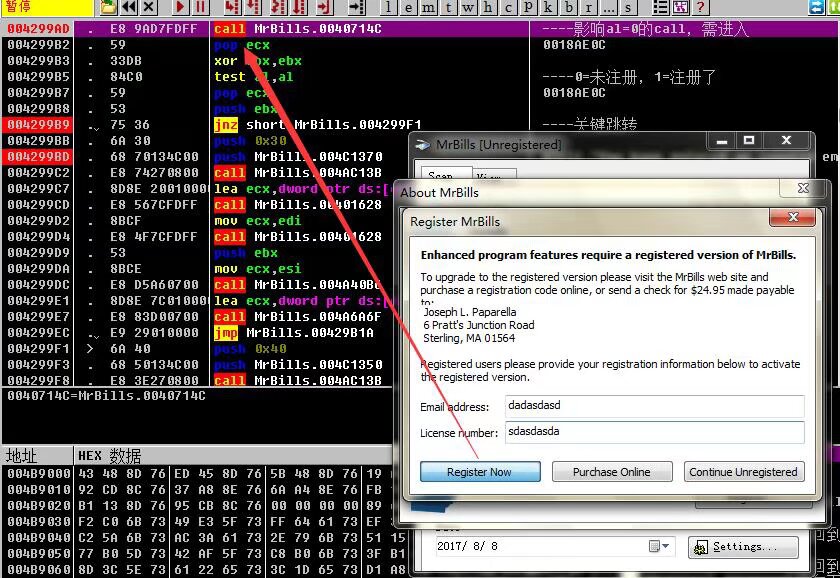Show the Log window via the 'l' button
The image size is (840, 578).
[388, 7]
